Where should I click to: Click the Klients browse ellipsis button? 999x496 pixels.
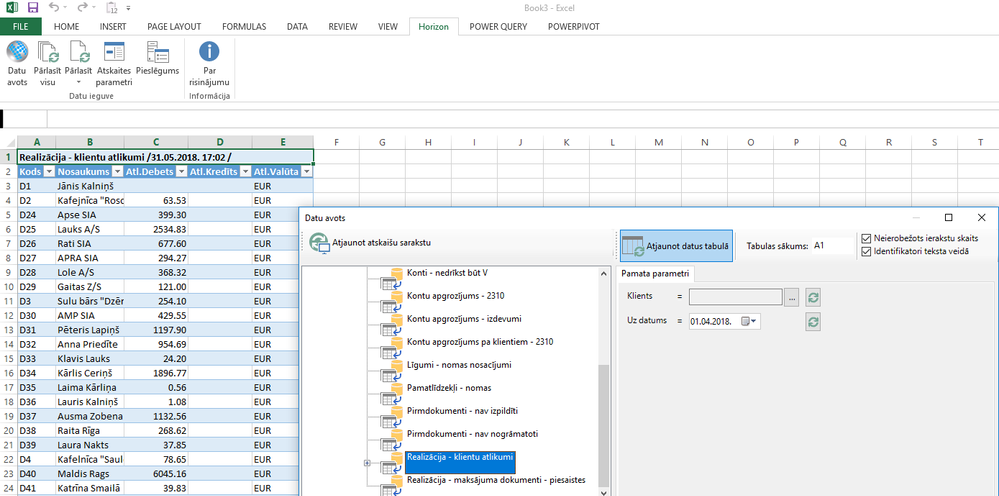(792, 297)
